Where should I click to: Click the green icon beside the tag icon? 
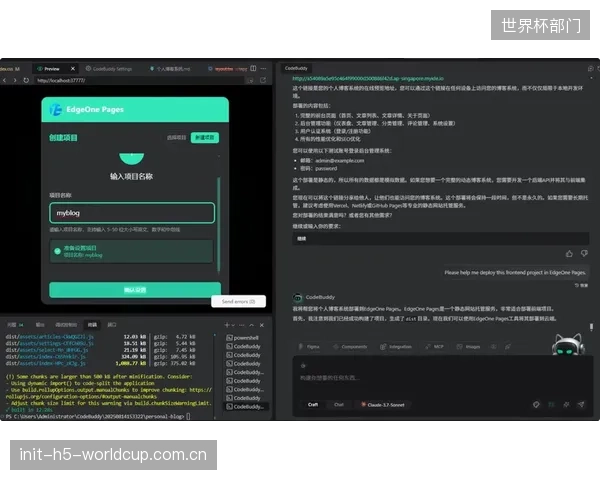coord(551,405)
